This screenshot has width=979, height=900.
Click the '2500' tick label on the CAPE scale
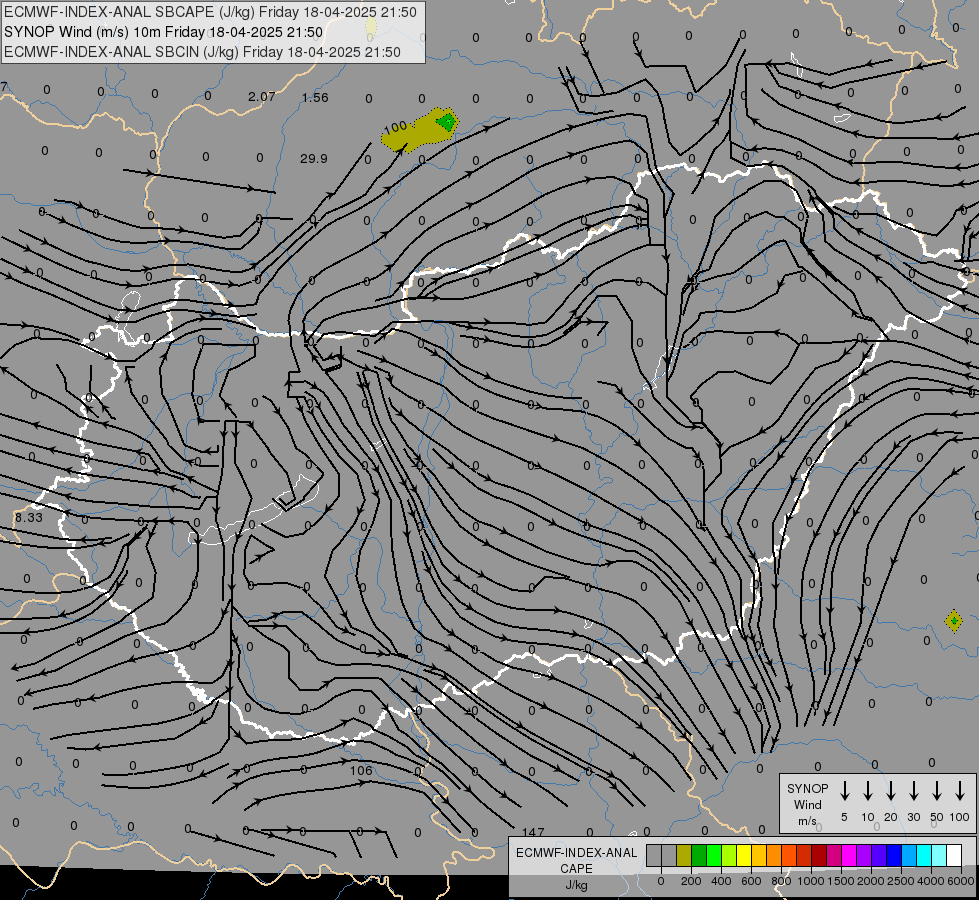901,881
